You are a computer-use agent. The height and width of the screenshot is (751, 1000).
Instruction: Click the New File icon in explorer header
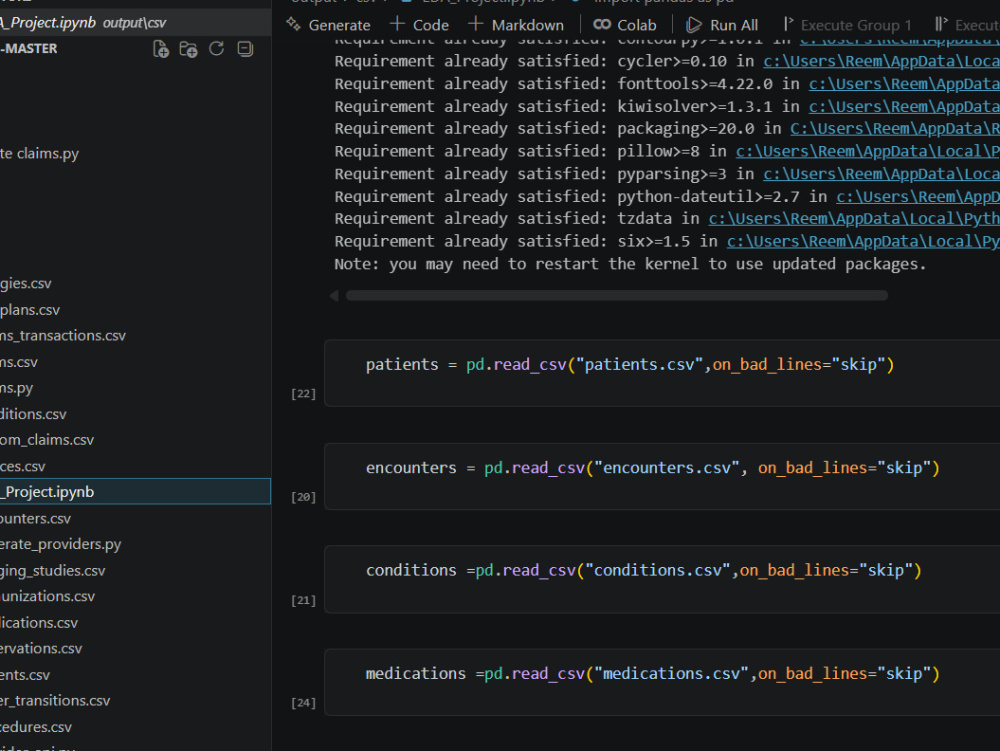click(161, 49)
